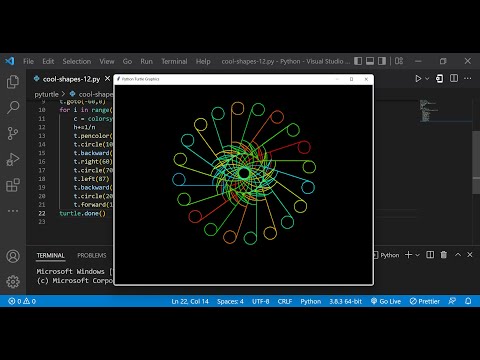The height and width of the screenshot is (360, 480).
Task: Click line number 22 in gutter
Action: [42, 213]
